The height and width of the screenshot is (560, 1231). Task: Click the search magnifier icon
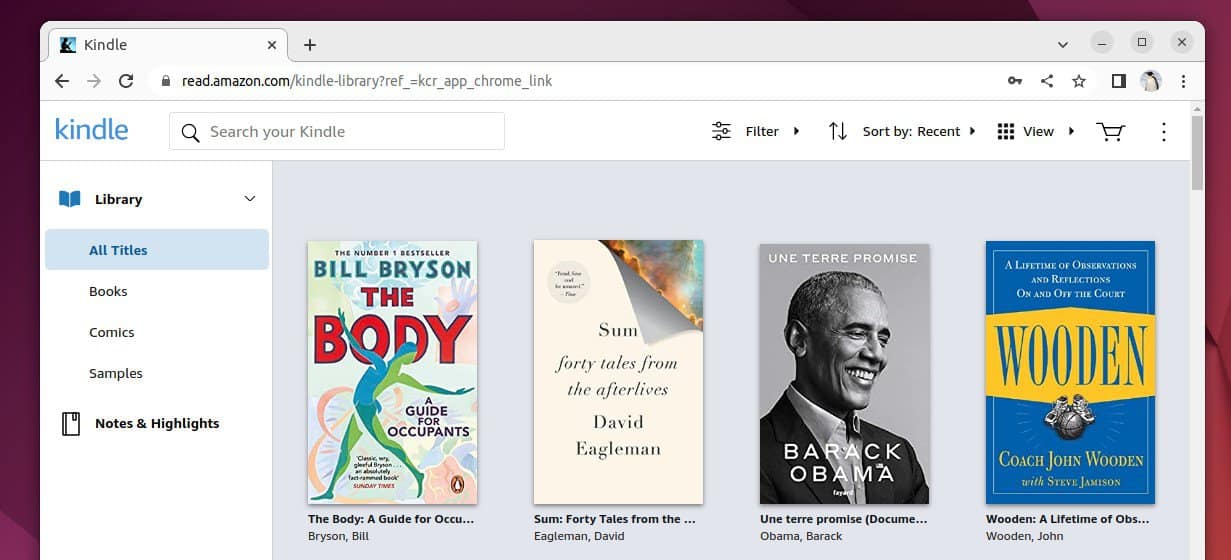tap(191, 132)
